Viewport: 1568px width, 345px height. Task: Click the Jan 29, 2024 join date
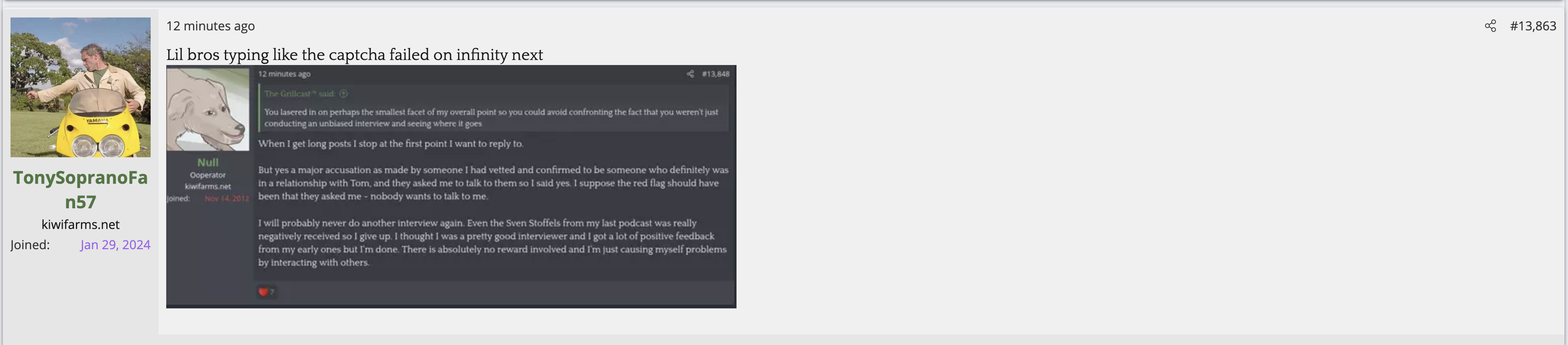click(115, 245)
